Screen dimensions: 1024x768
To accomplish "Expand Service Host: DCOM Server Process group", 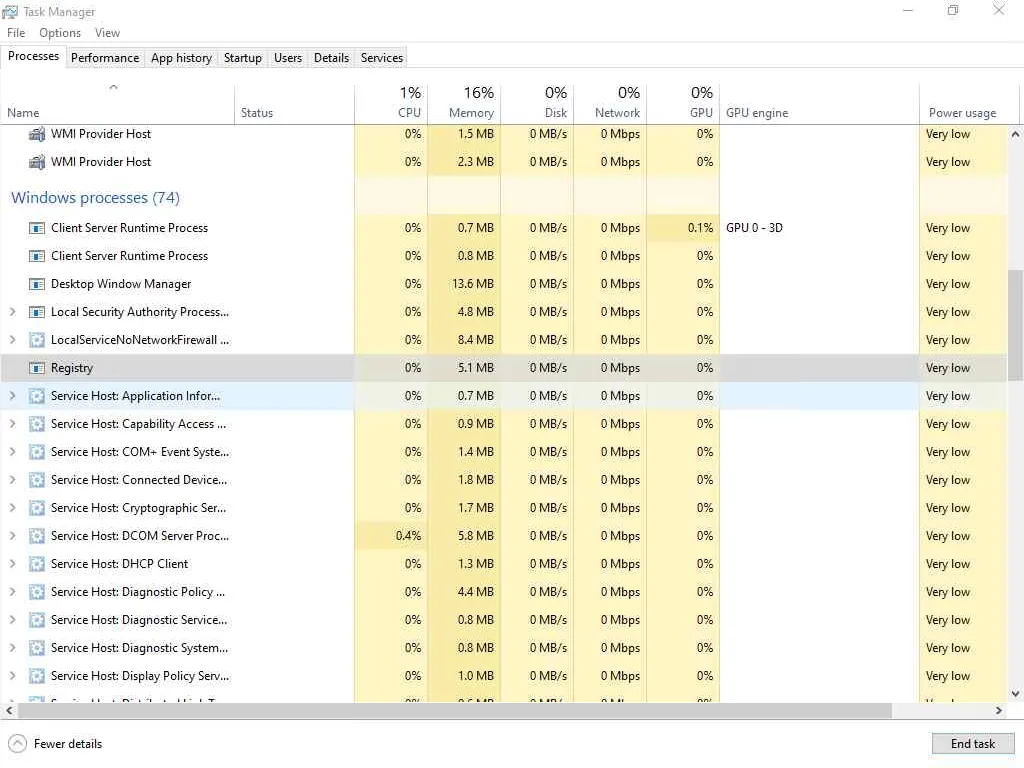I will 12,536.
